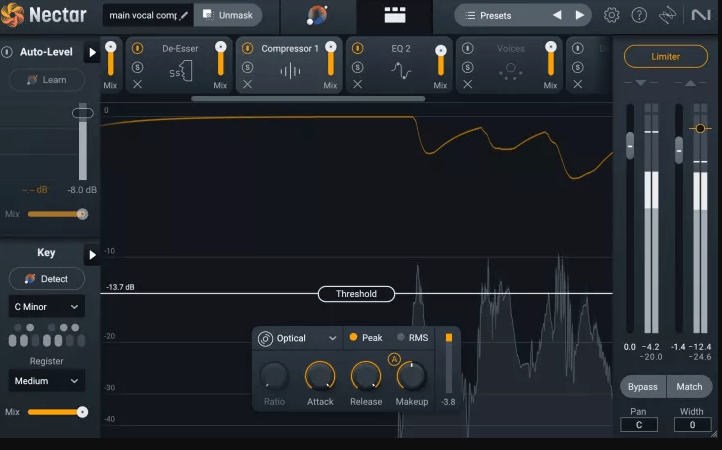Image resolution: width=722 pixels, height=450 pixels.
Task: Select the Compressor 1 waveform icon
Action: tap(290, 71)
